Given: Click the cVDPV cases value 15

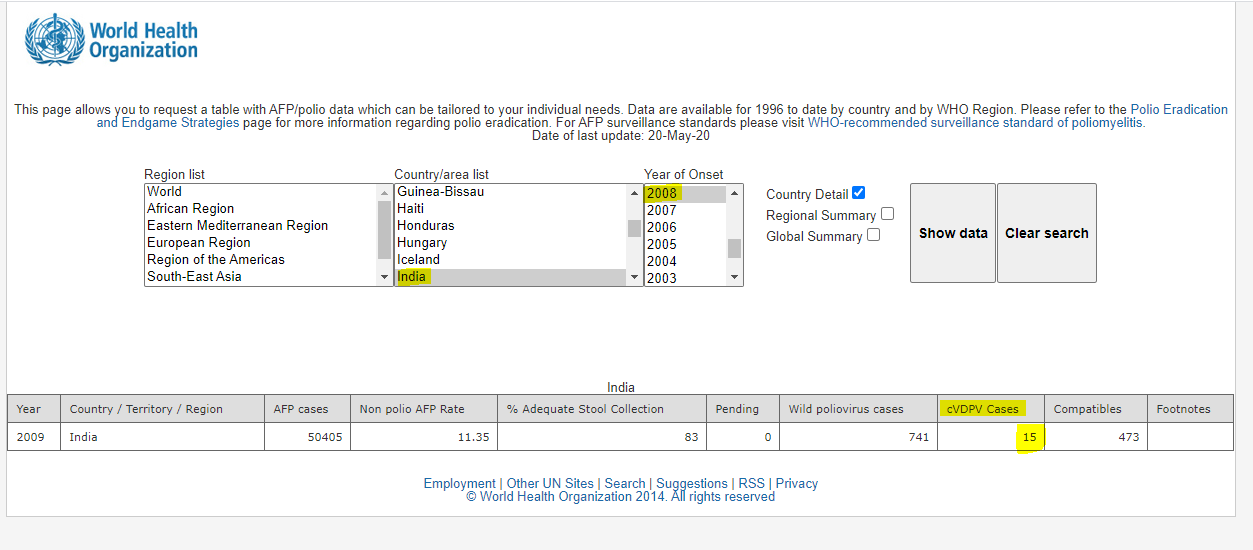Looking at the screenshot, I should [x=1029, y=437].
